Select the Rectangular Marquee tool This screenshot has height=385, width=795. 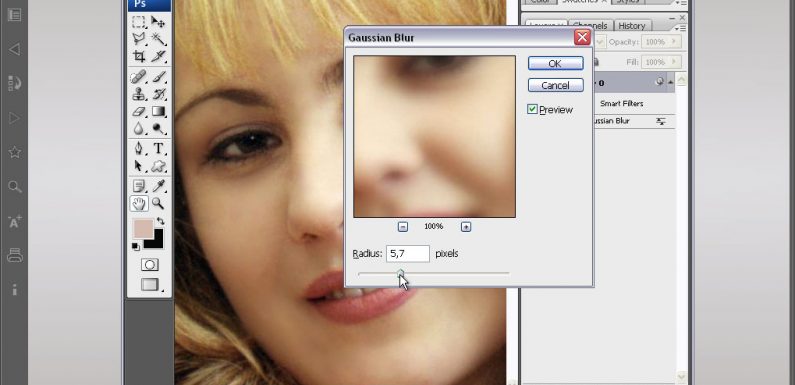click(x=138, y=22)
